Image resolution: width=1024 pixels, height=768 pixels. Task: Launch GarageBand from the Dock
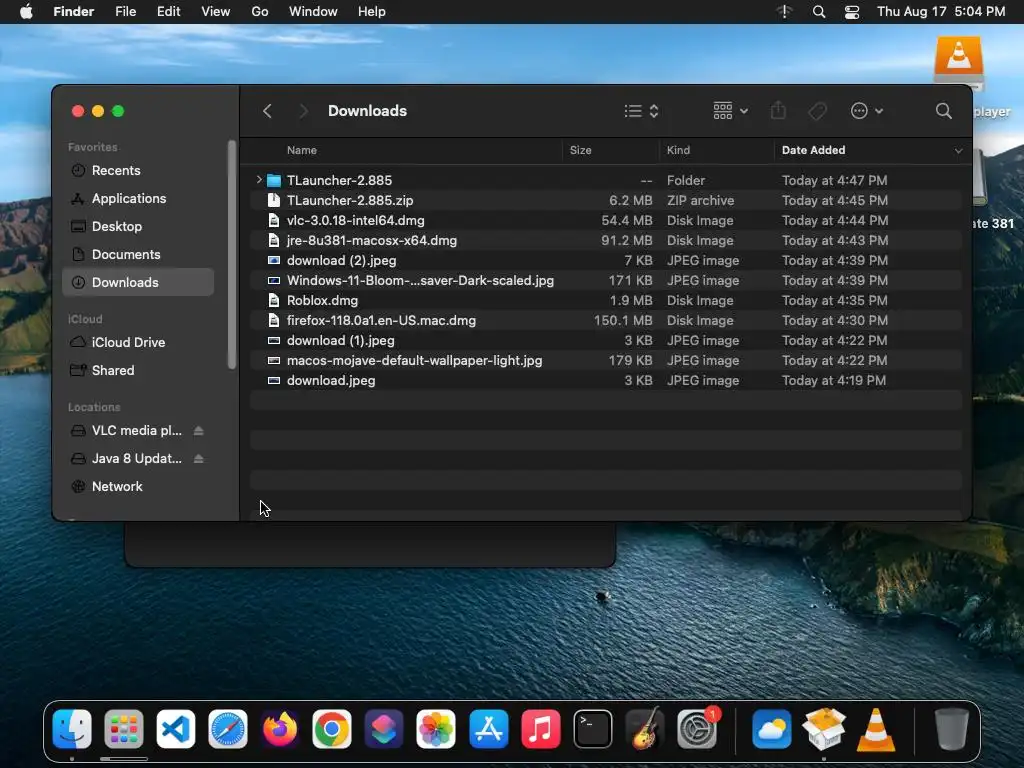click(x=645, y=729)
